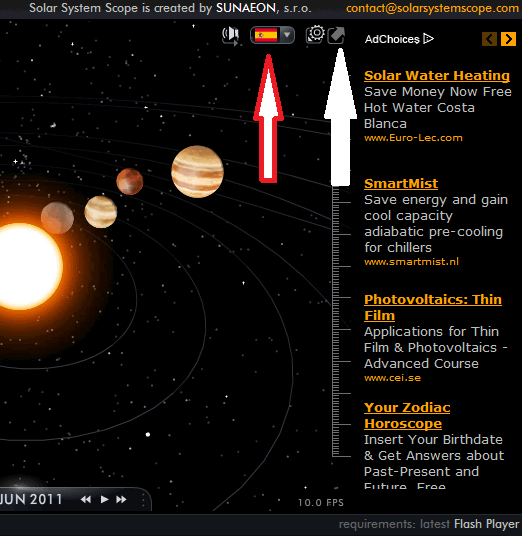Mute sound with the speaker icon
The image size is (522, 536).
230,35
